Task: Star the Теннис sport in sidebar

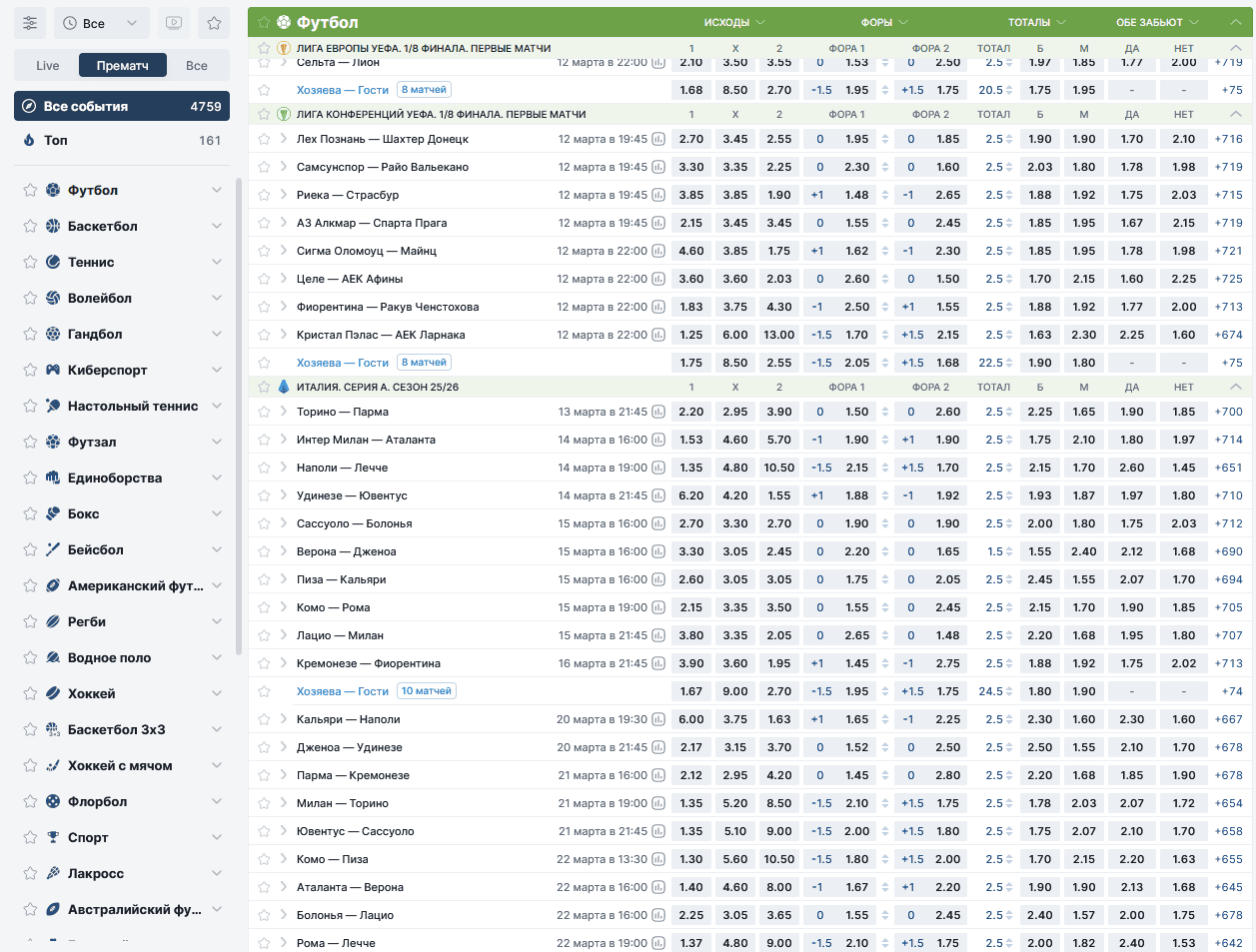Action: (30, 262)
